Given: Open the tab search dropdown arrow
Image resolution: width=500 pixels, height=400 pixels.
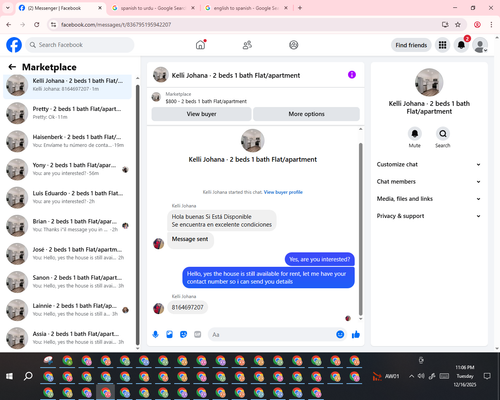Looking at the screenshot, I should click(7, 8).
